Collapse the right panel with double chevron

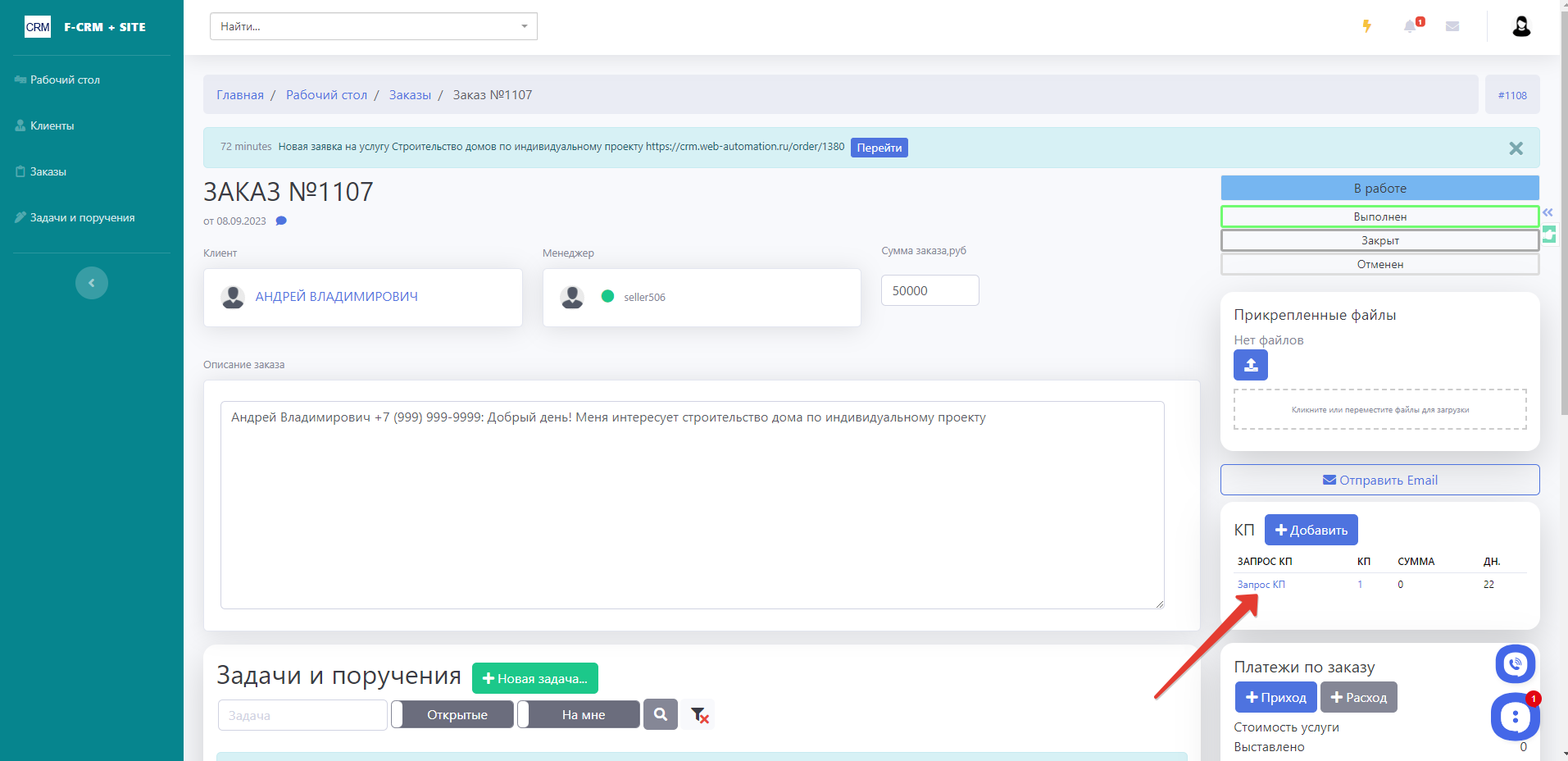coord(1548,212)
